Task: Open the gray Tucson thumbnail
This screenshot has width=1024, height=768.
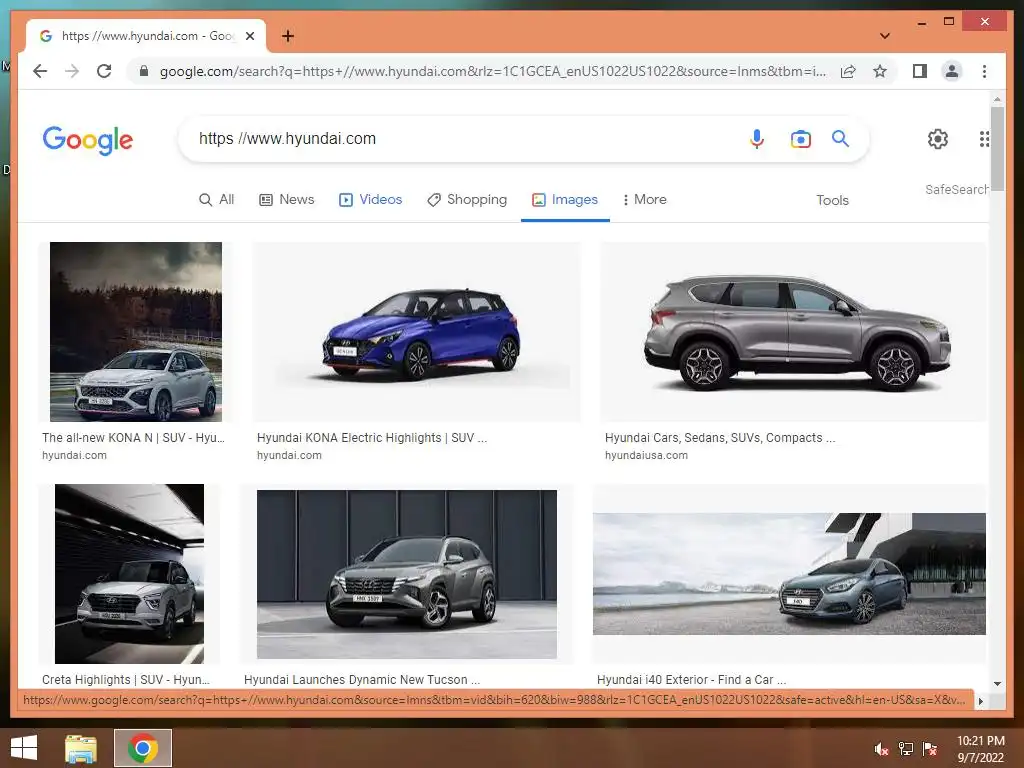Action: (x=407, y=574)
